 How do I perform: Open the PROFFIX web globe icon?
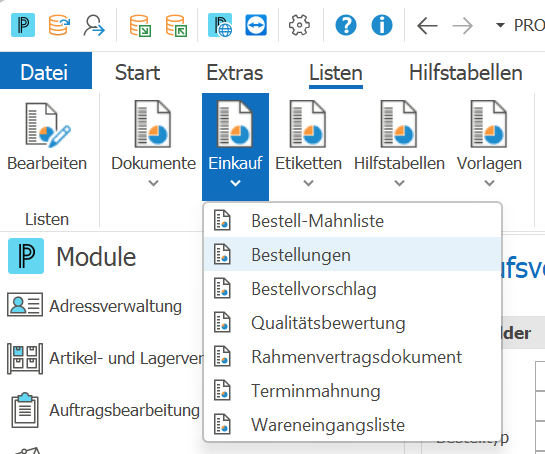coord(220,25)
